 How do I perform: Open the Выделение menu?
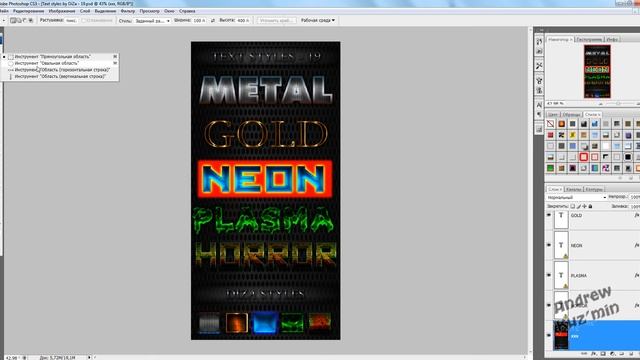105,11
